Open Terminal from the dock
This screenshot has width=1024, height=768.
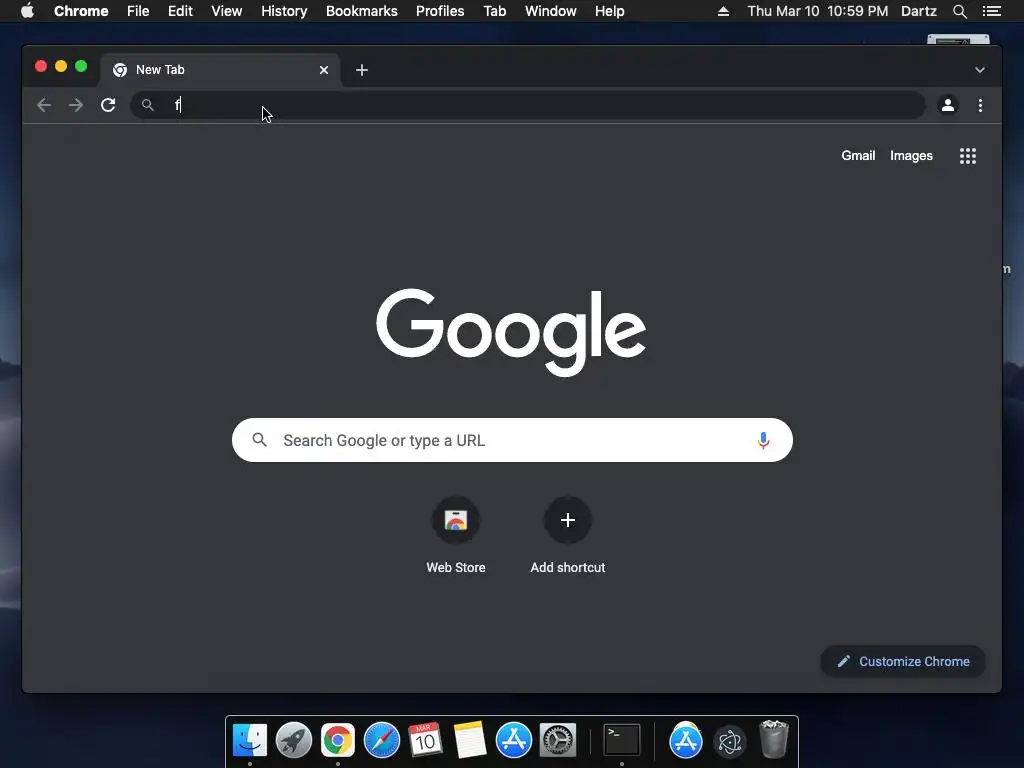(621, 741)
